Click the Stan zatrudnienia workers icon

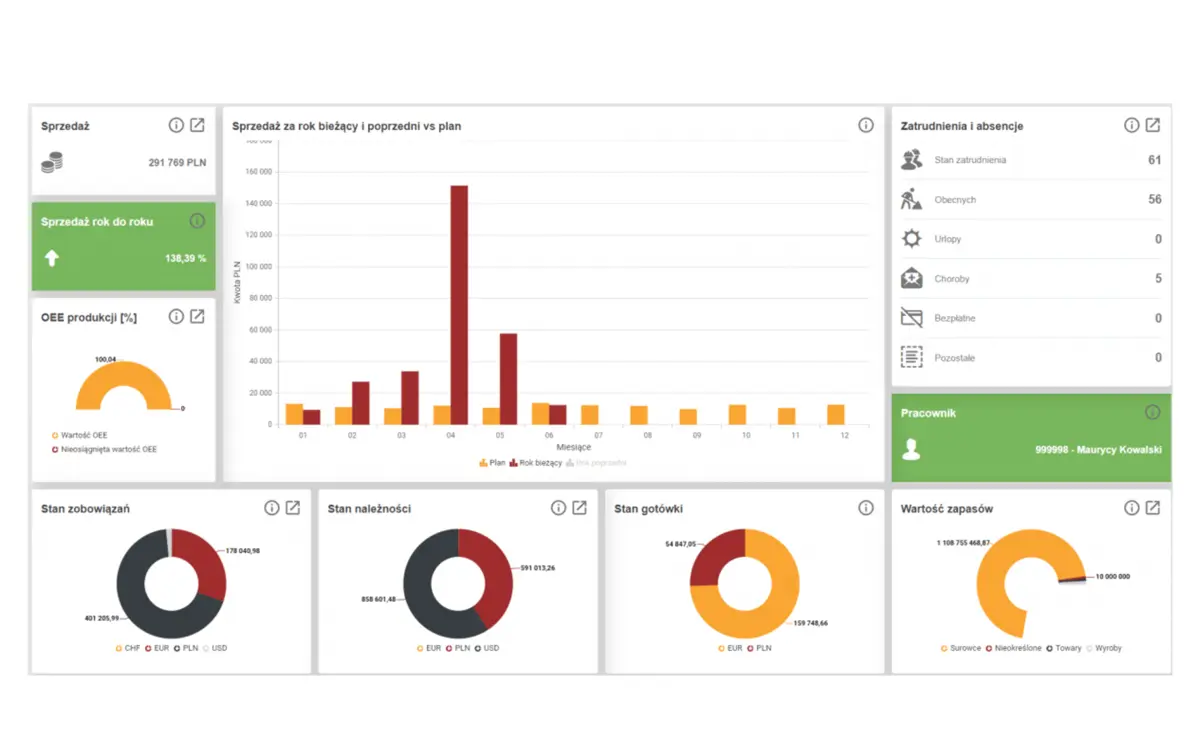[911, 160]
